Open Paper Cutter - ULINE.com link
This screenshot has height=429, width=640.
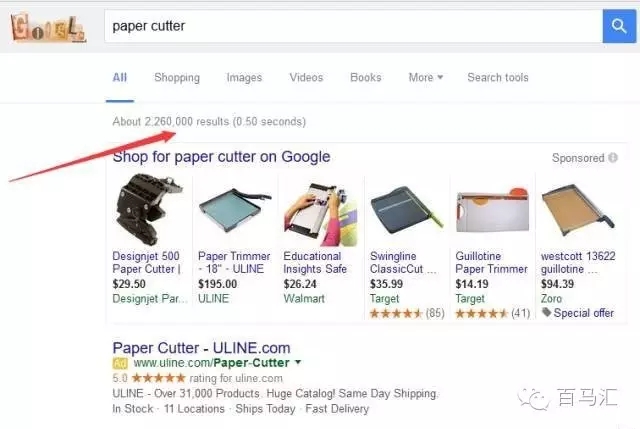coord(201,348)
